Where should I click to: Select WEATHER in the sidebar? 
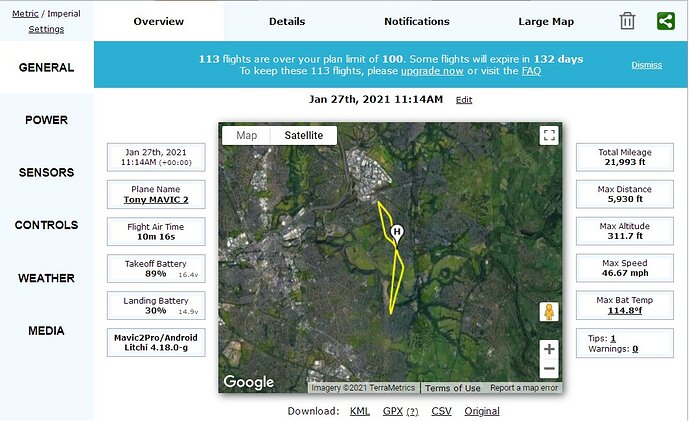click(x=46, y=278)
